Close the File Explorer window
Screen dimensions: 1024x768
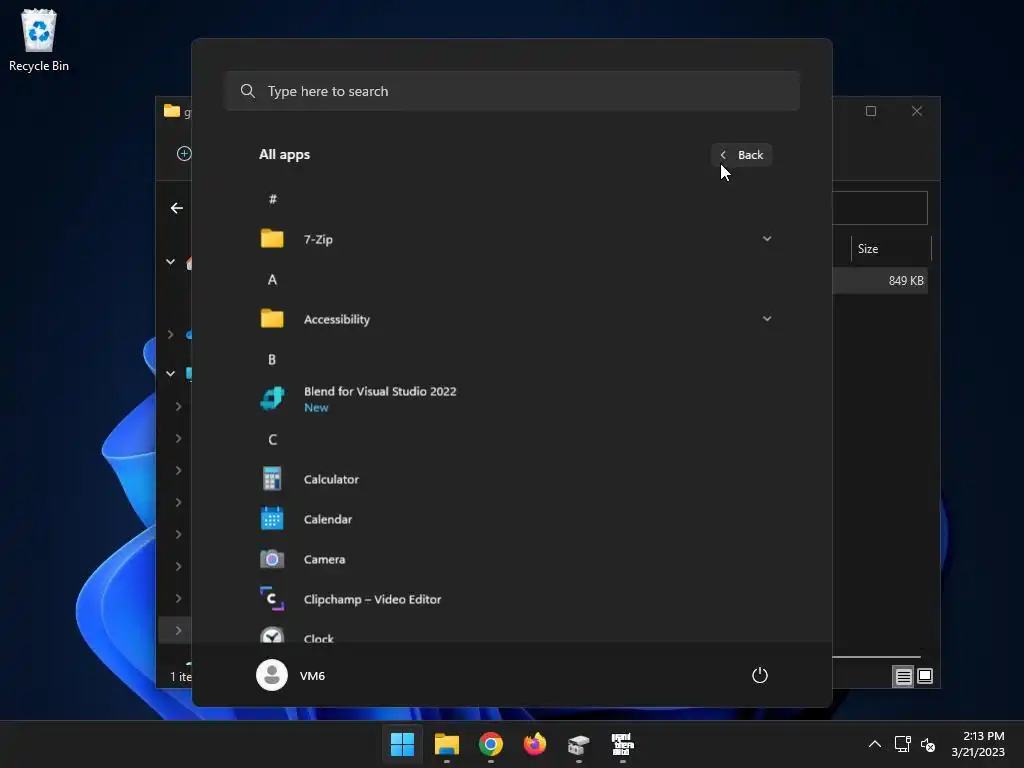coord(917,111)
